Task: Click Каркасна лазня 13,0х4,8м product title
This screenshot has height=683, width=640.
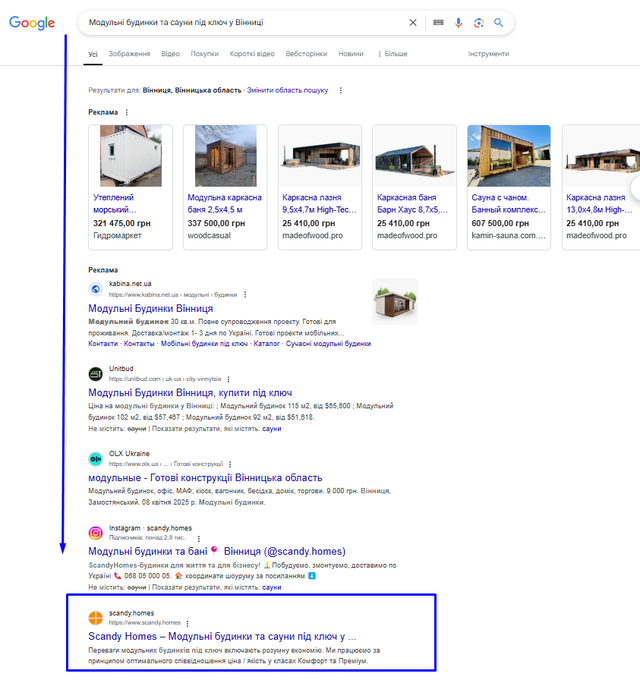Action: click(x=599, y=203)
